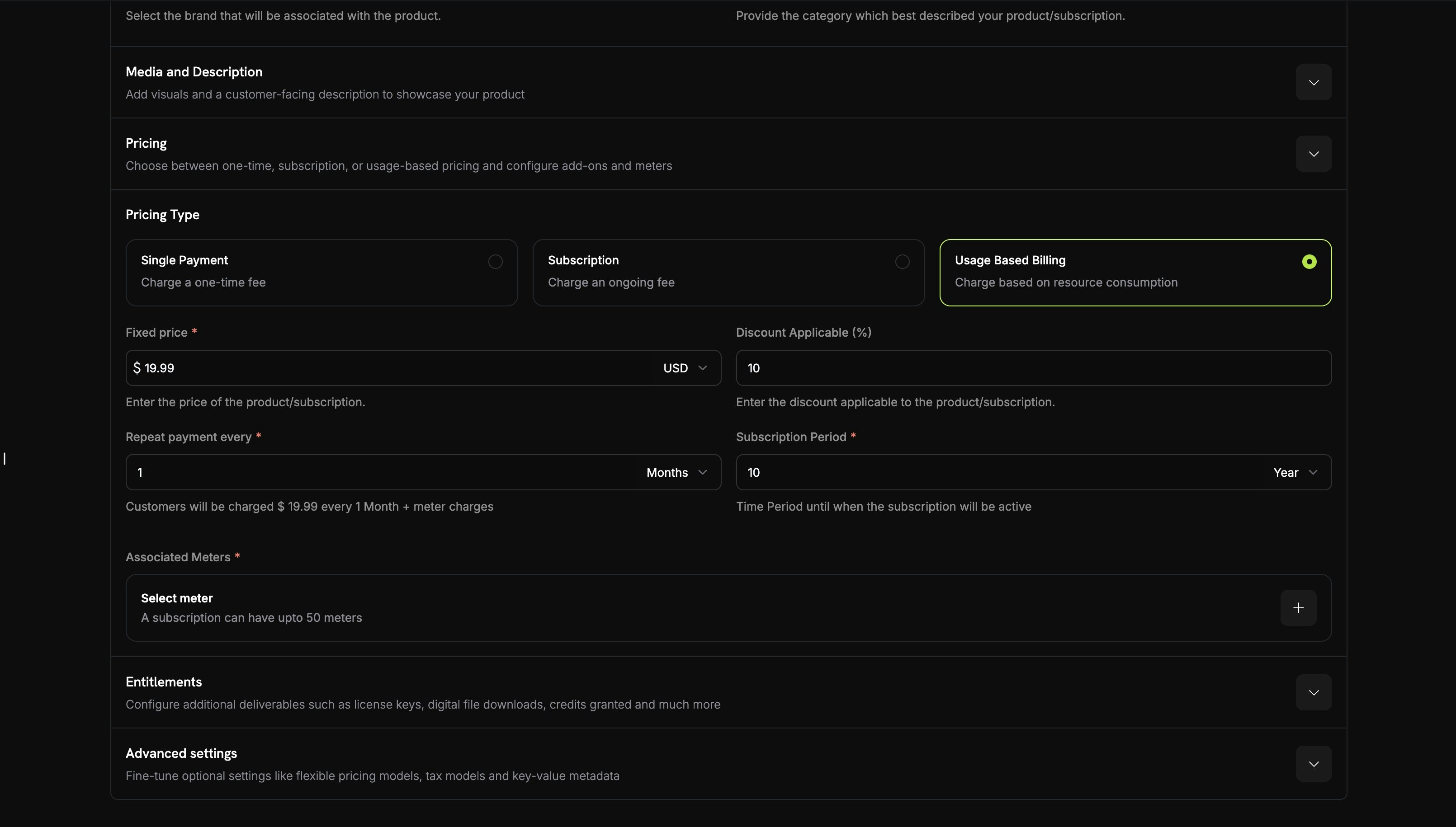Viewport: 1456px width, 827px height.
Task: Expand the Entitlements section
Action: [1312, 692]
